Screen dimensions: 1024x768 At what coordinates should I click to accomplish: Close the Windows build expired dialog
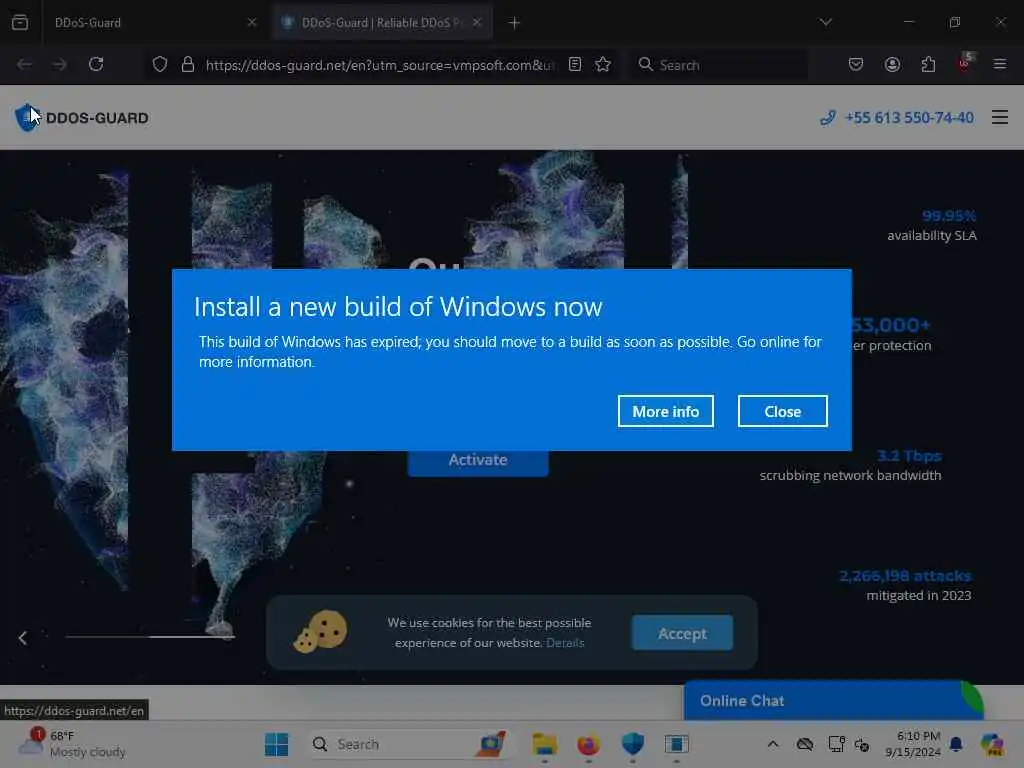coord(782,411)
